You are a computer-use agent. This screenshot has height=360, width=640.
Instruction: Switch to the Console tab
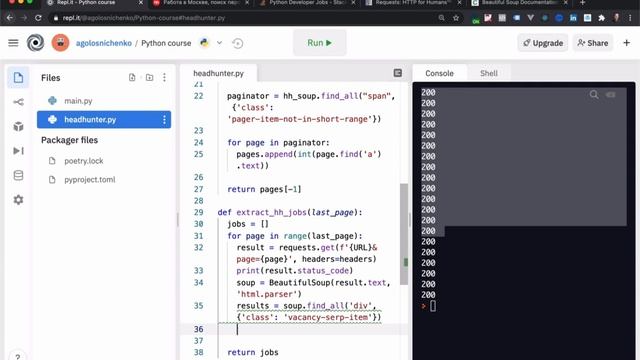click(x=439, y=73)
